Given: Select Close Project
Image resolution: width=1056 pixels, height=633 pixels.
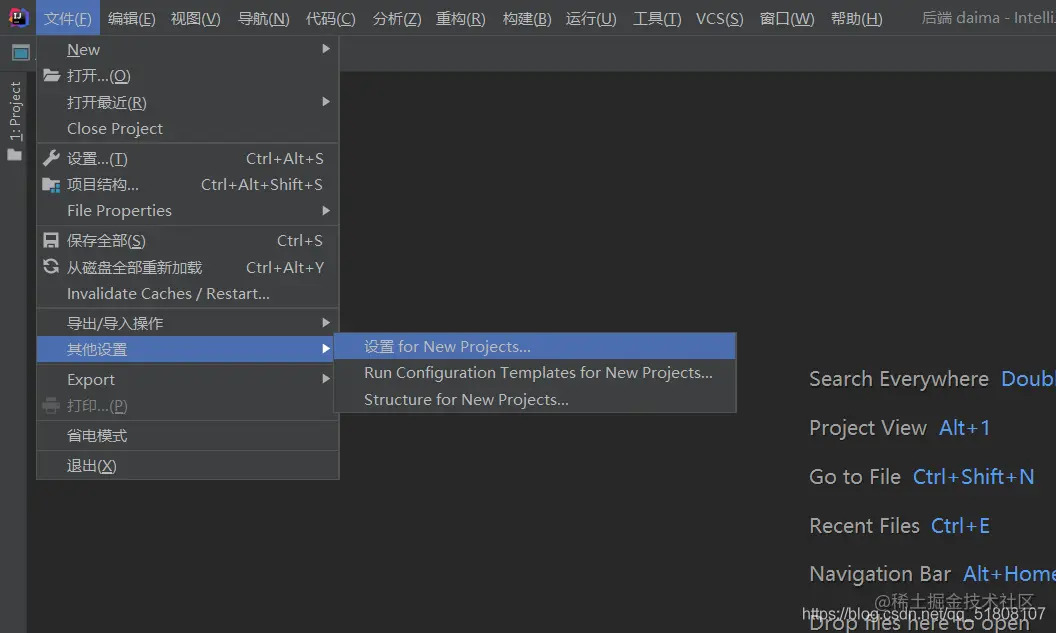Looking at the screenshot, I should click(x=187, y=128).
